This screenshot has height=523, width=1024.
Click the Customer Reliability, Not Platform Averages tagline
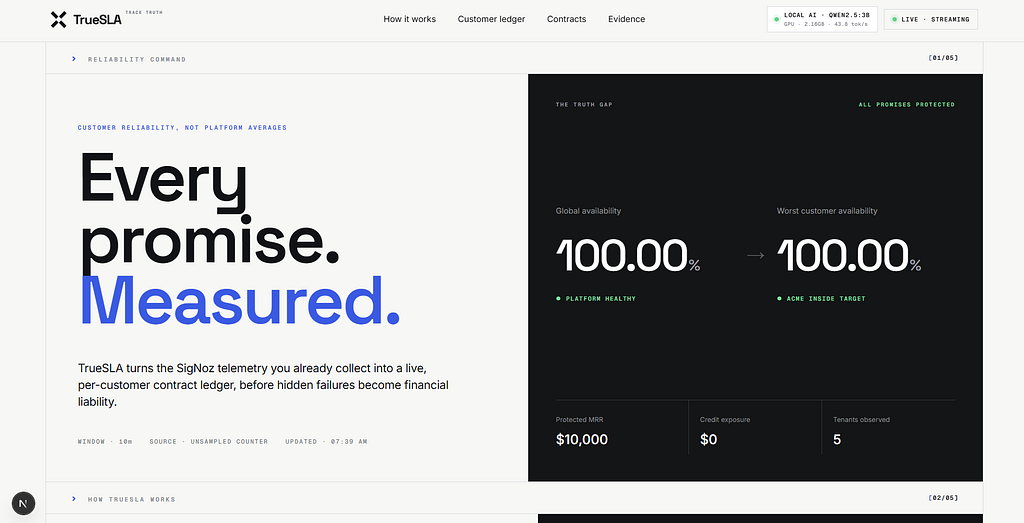182,128
